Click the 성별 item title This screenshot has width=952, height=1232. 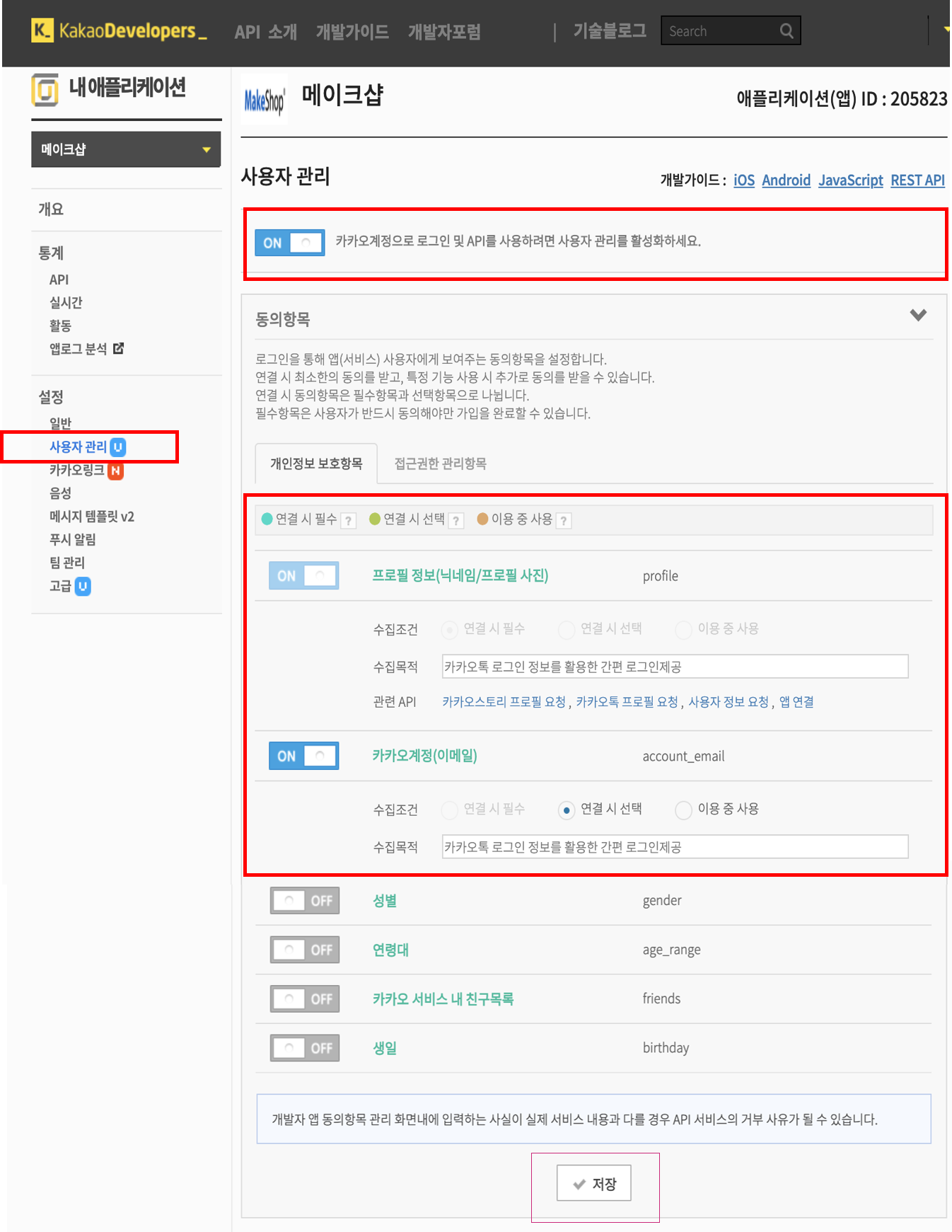[385, 901]
